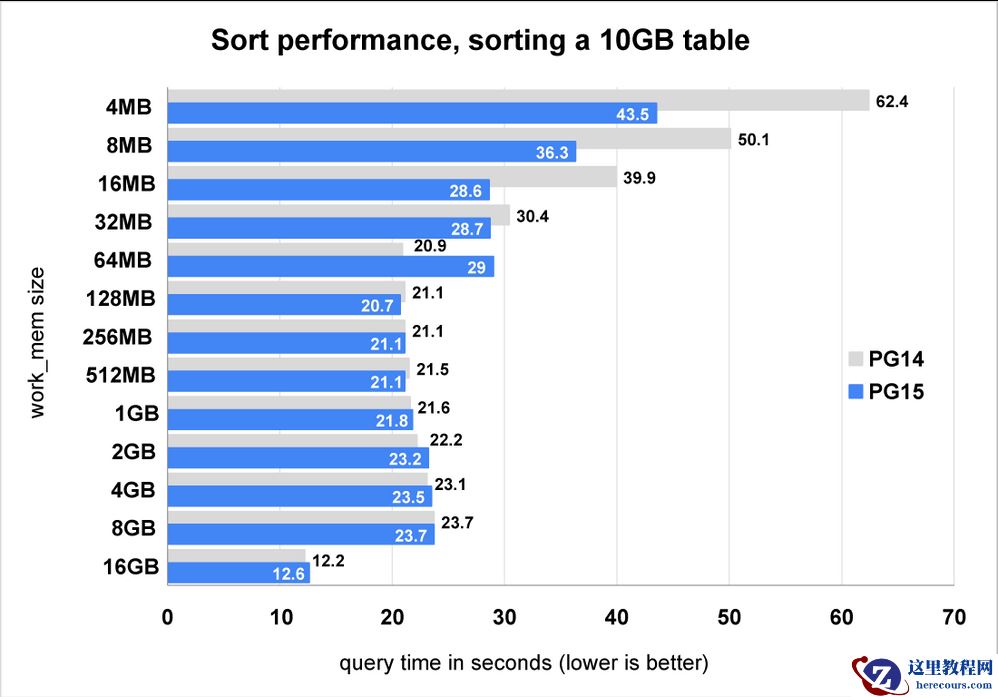Select the 16GB blue bar labeled 12.6
Screen dimensions: 998x697
point(238,573)
